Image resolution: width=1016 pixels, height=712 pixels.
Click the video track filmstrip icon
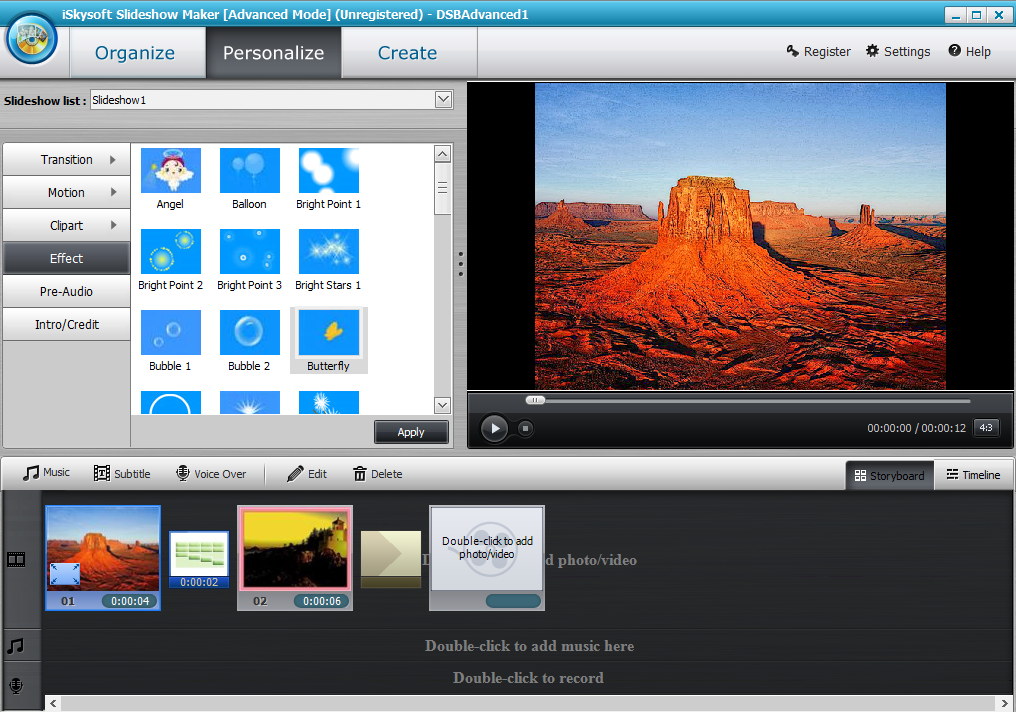16,559
